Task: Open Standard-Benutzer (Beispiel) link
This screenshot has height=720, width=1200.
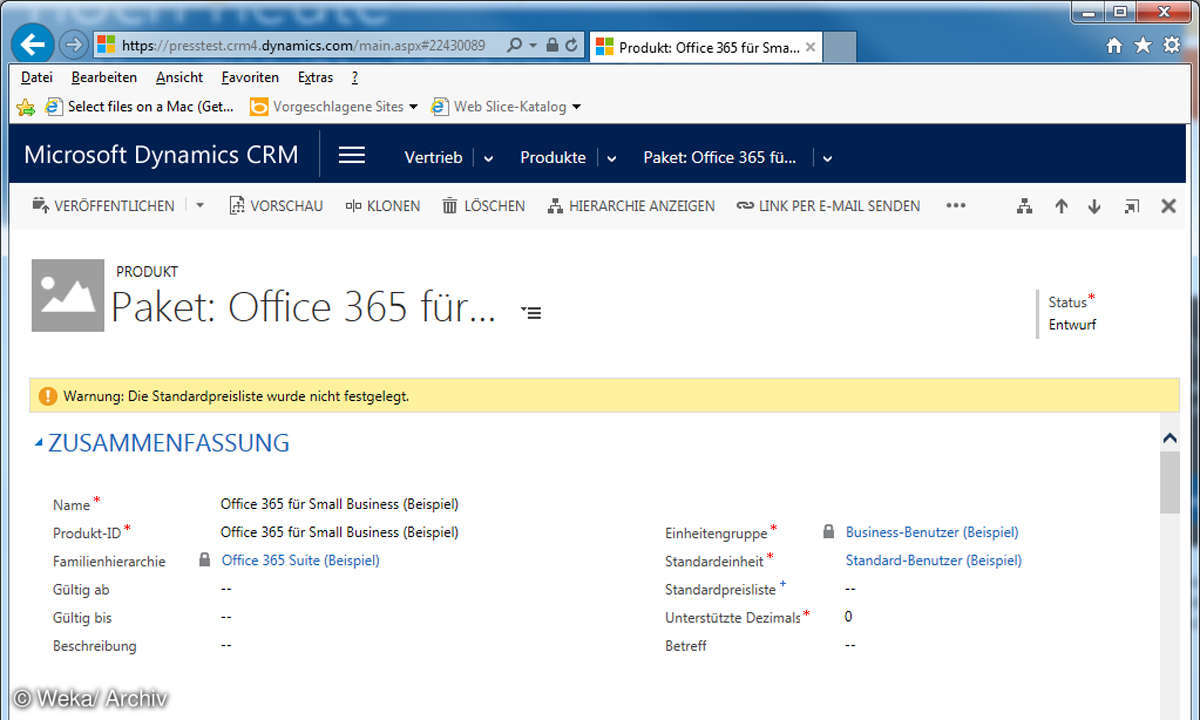Action: click(x=934, y=560)
